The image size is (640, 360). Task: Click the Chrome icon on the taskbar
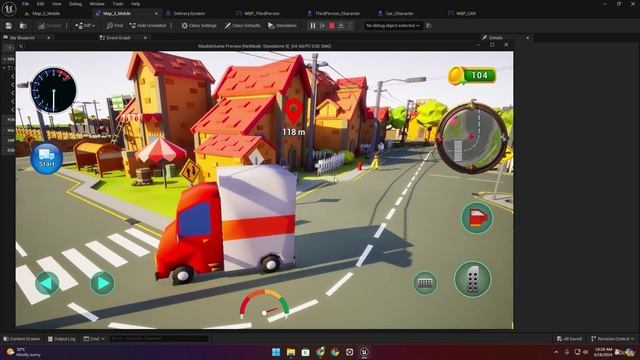(335, 352)
